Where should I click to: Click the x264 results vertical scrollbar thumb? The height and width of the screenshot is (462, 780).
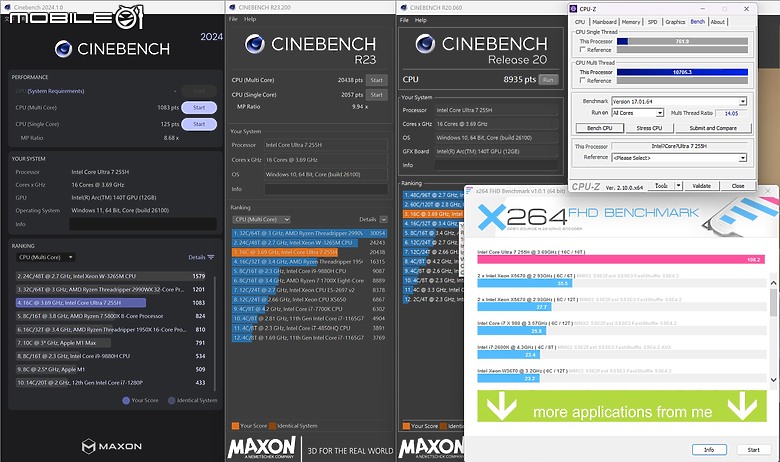pyautogui.click(x=774, y=302)
